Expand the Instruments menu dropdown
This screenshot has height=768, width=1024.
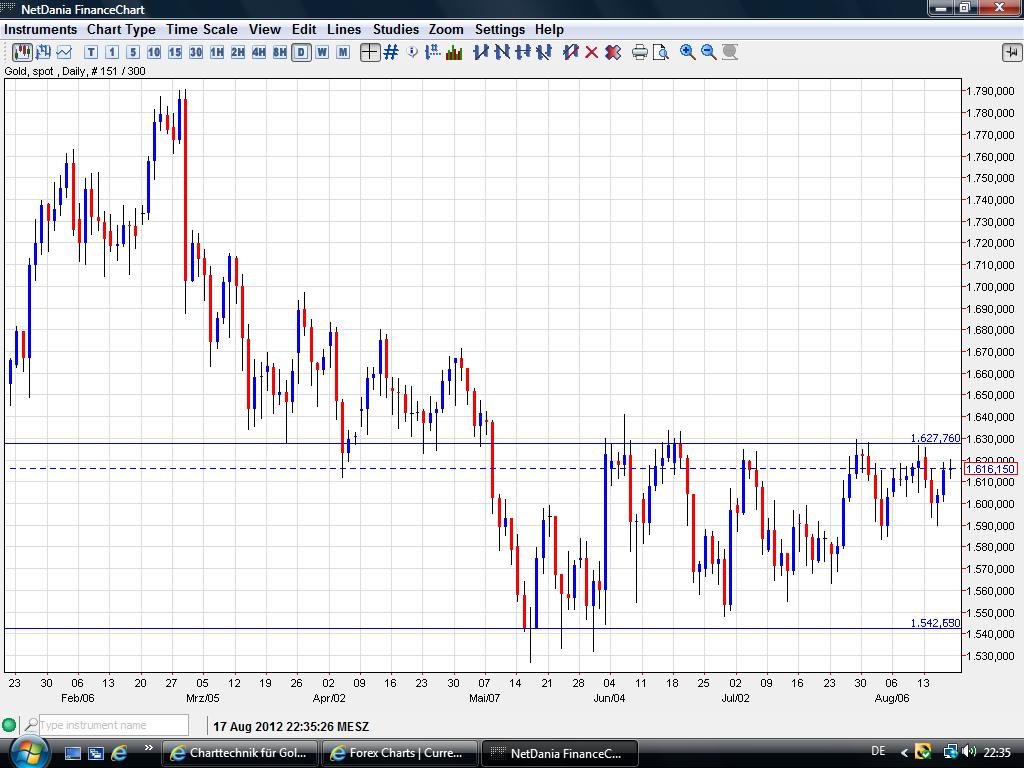tap(41, 29)
